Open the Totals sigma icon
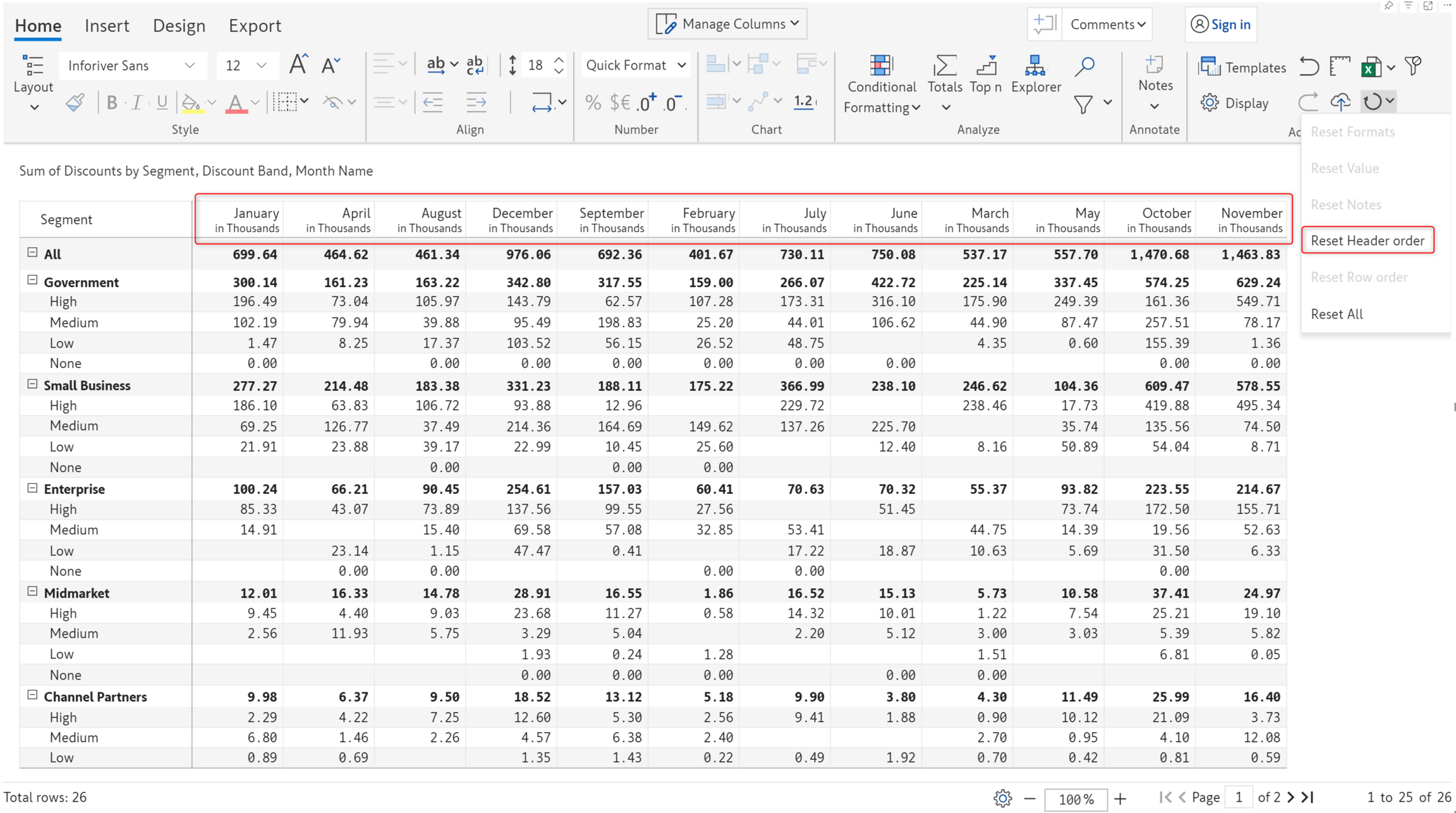The width and height of the screenshot is (1456, 813). coord(944,66)
